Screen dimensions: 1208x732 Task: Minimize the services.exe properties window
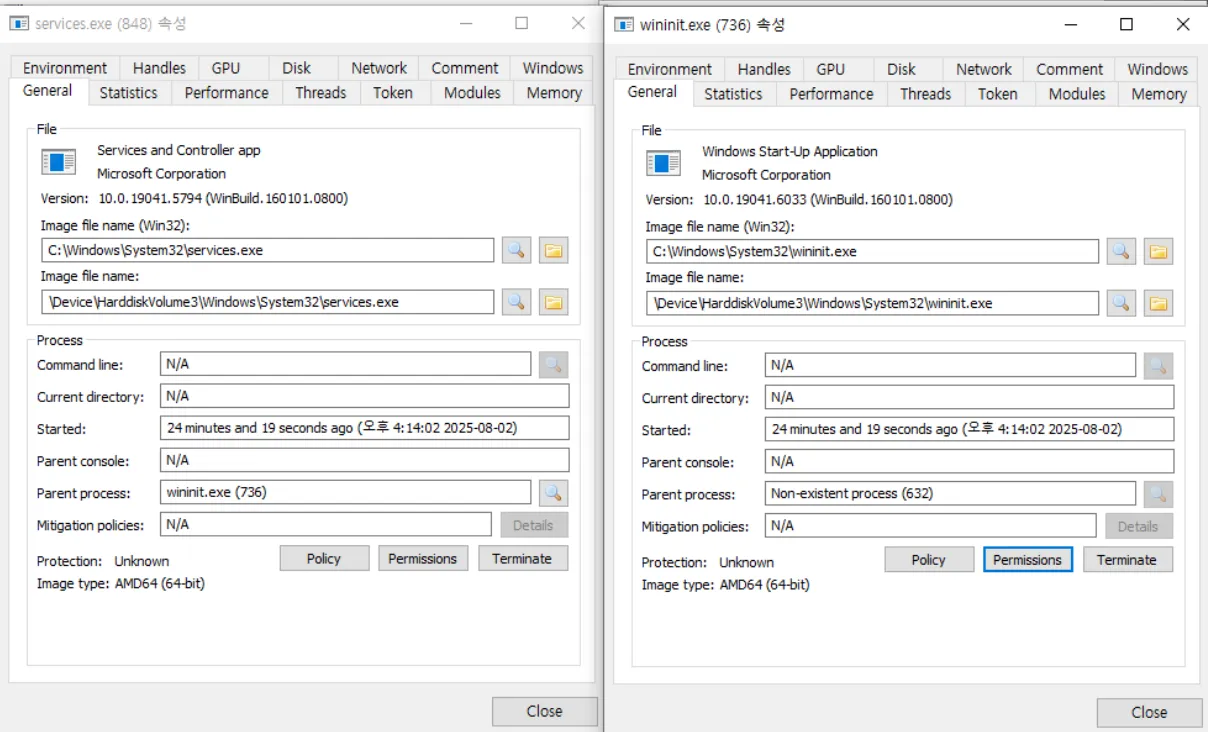coord(465,24)
